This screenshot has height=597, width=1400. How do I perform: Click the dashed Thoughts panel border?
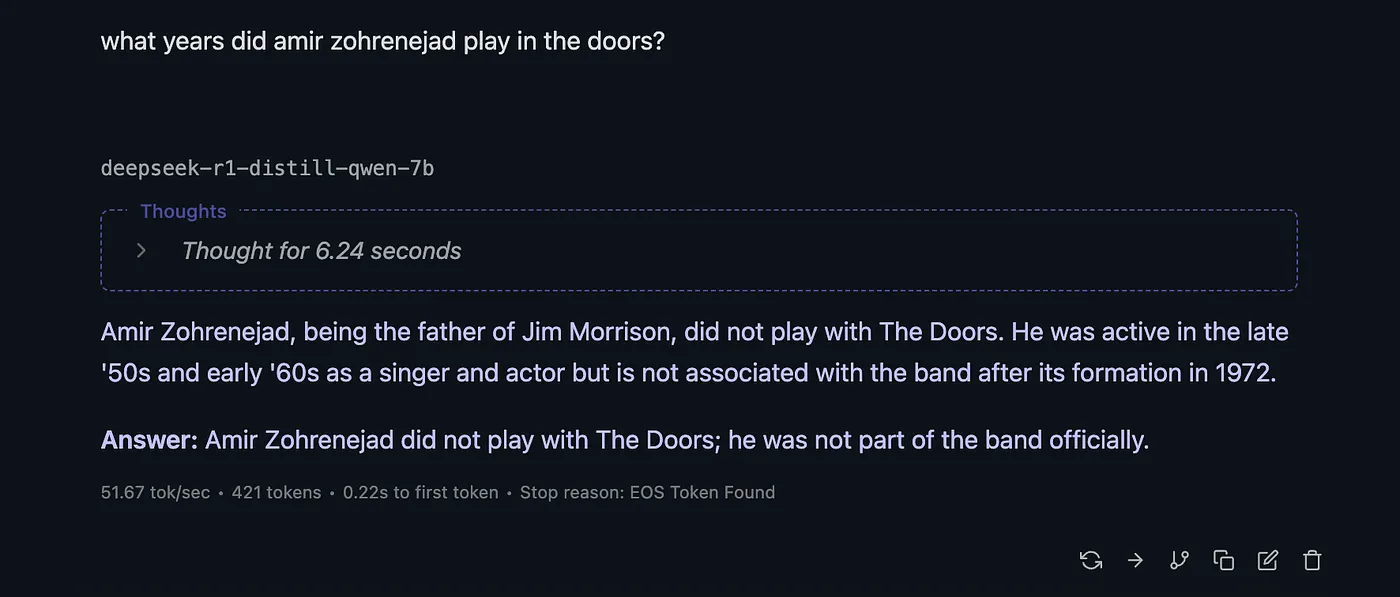698,289
